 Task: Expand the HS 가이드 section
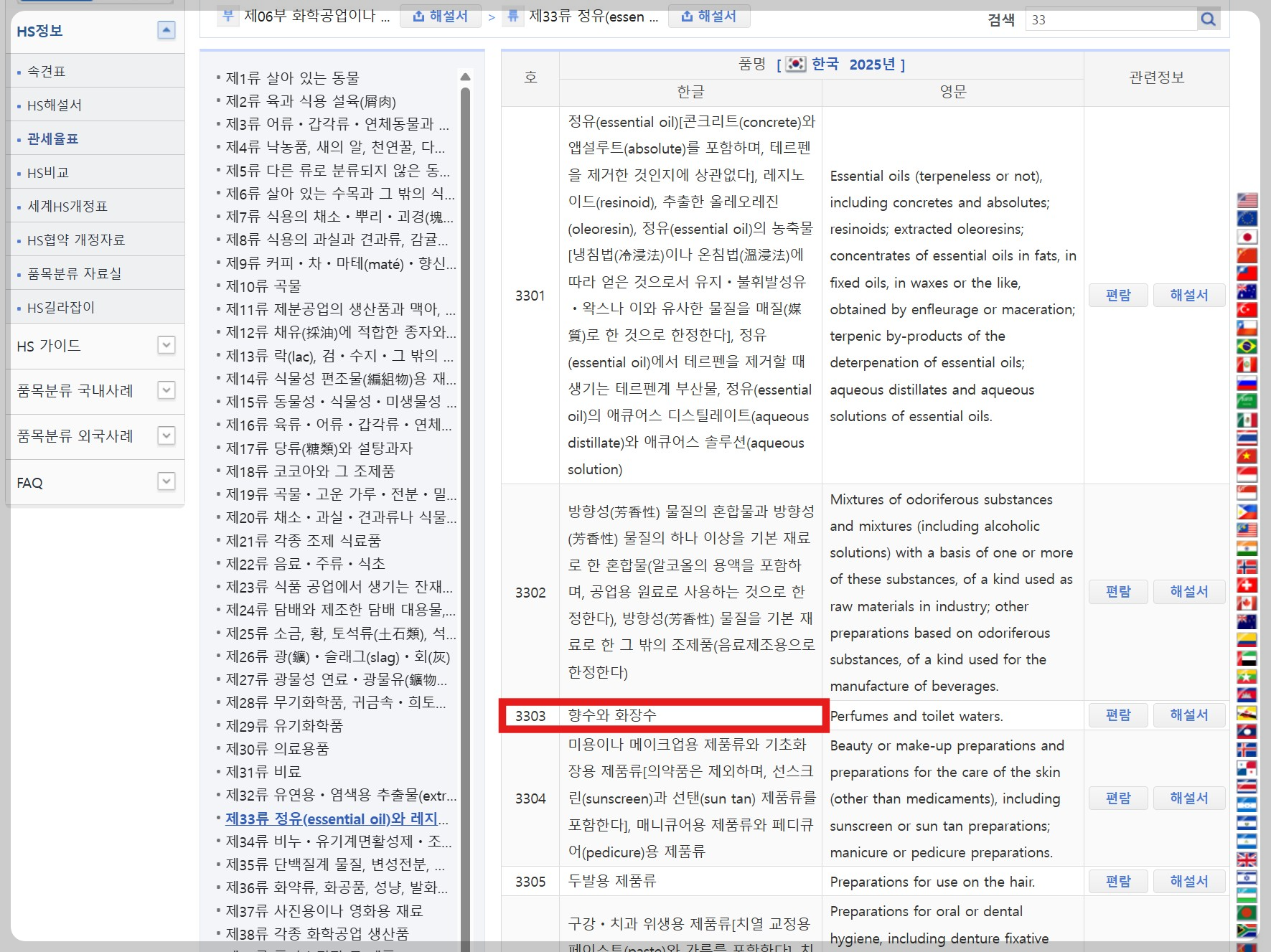point(166,345)
